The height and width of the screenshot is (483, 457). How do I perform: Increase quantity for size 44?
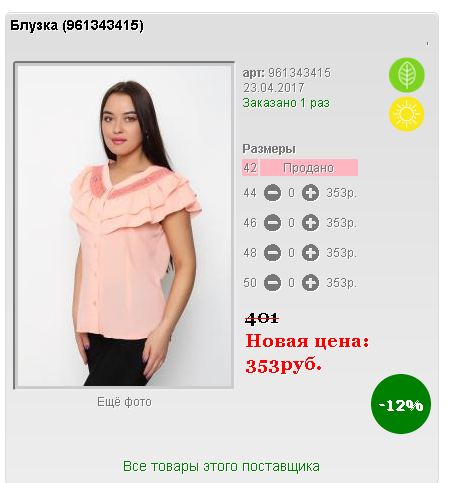(x=310, y=193)
